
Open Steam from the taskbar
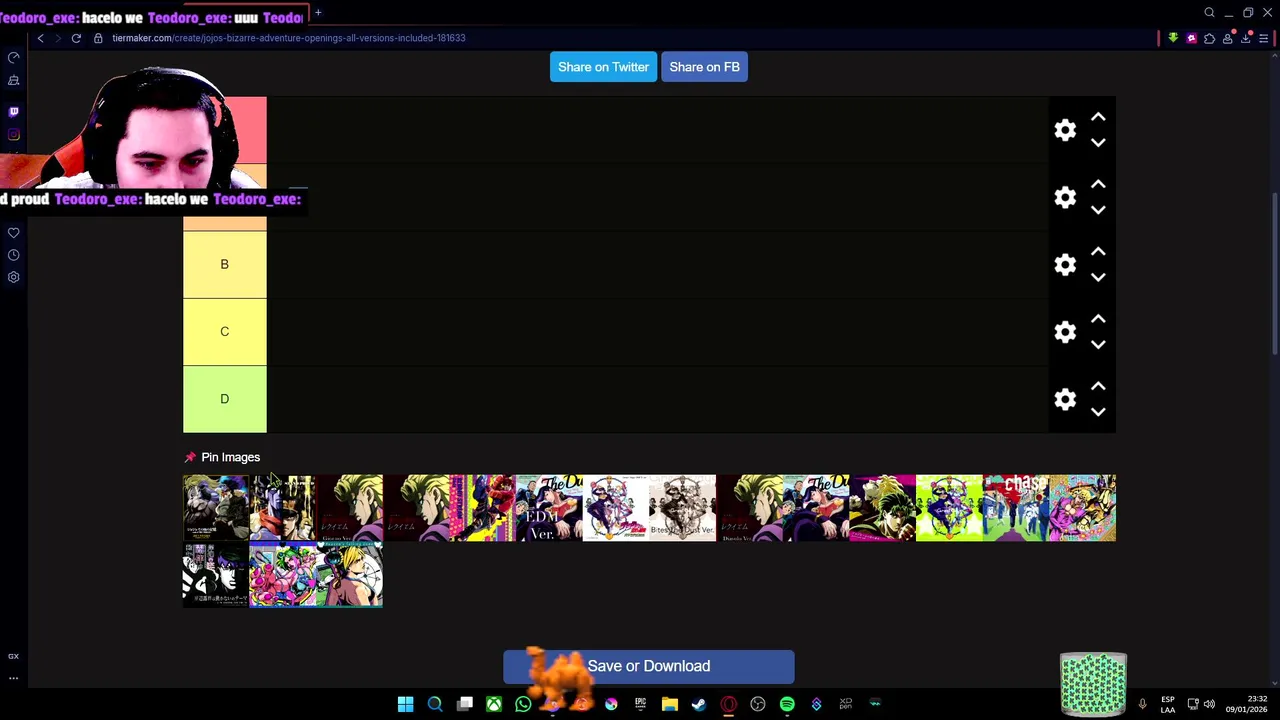[699, 704]
